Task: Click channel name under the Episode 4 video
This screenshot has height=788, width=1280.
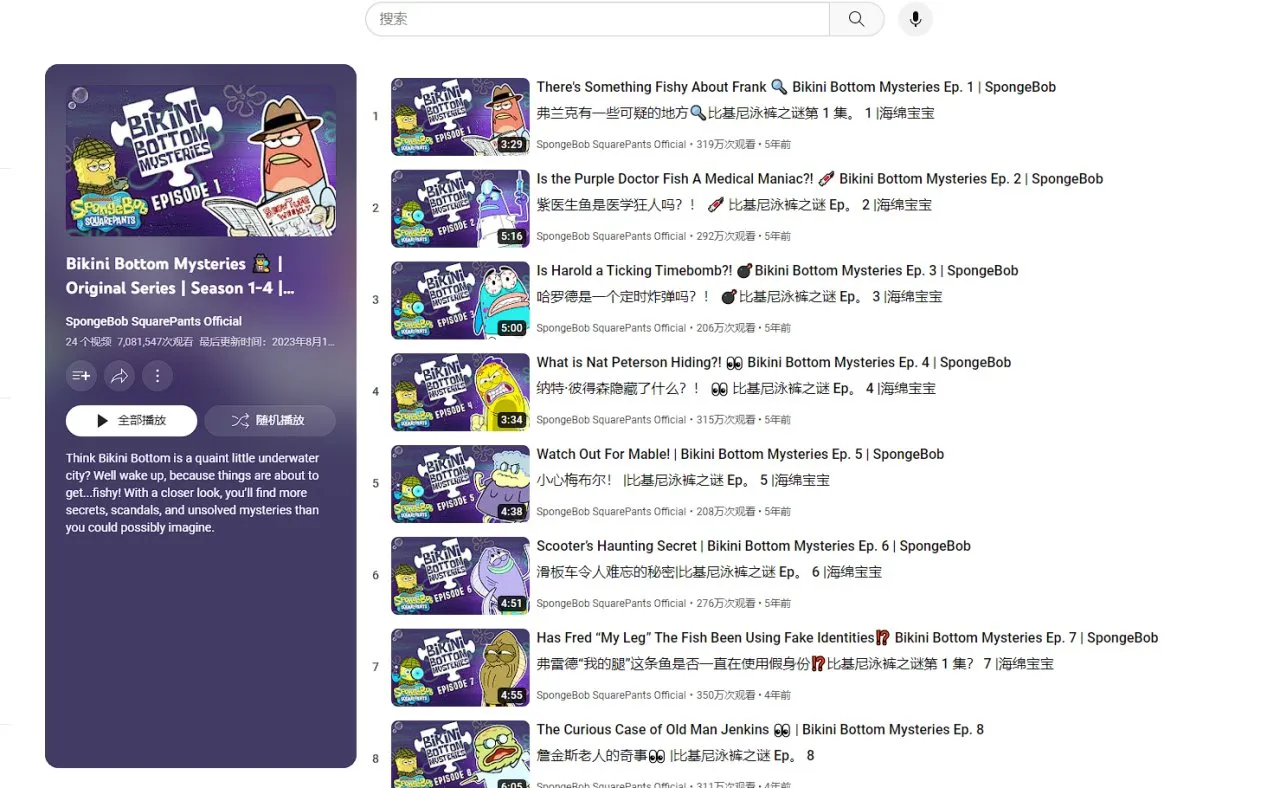Action: pyautogui.click(x=611, y=420)
